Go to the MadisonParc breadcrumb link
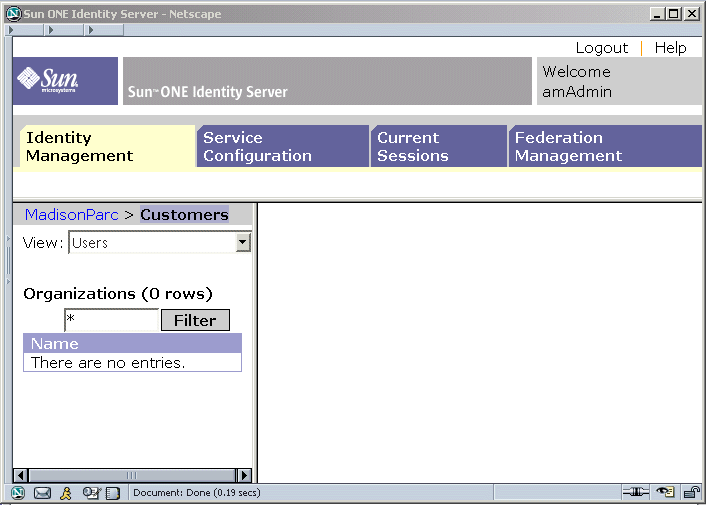The width and height of the screenshot is (706, 505). pos(72,215)
